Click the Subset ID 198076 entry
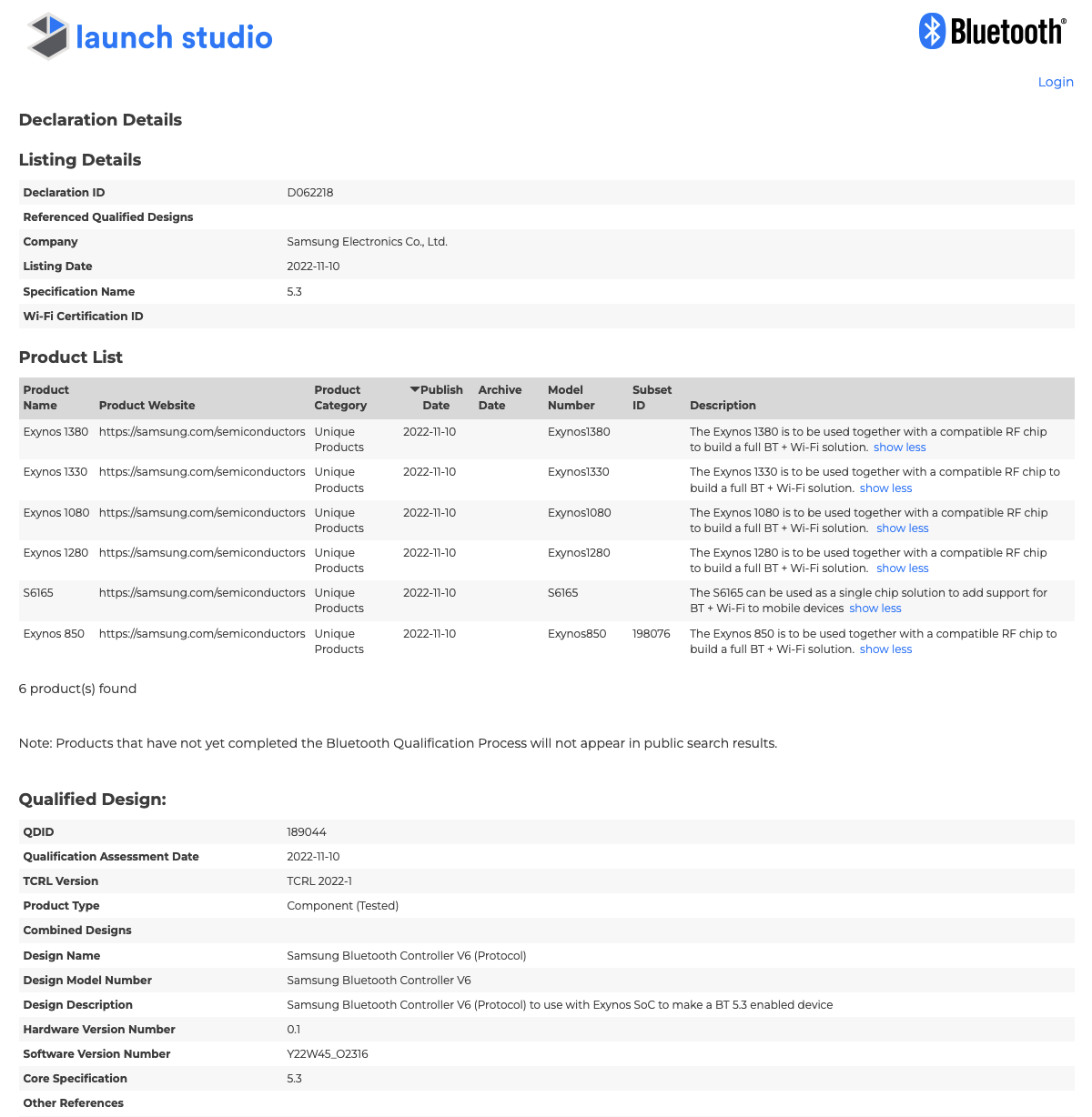The width and height of the screenshot is (1092, 1117). pos(652,633)
